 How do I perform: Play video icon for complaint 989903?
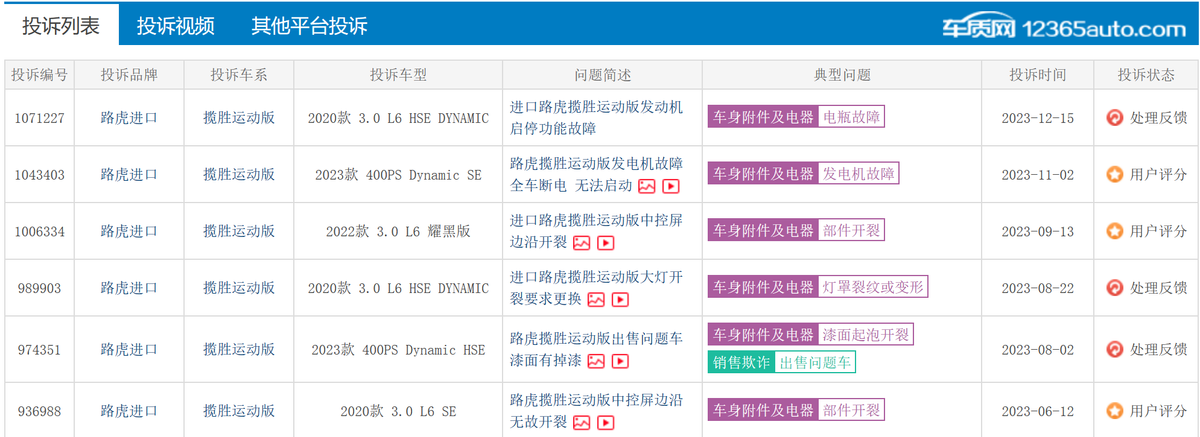[x=619, y=299]
